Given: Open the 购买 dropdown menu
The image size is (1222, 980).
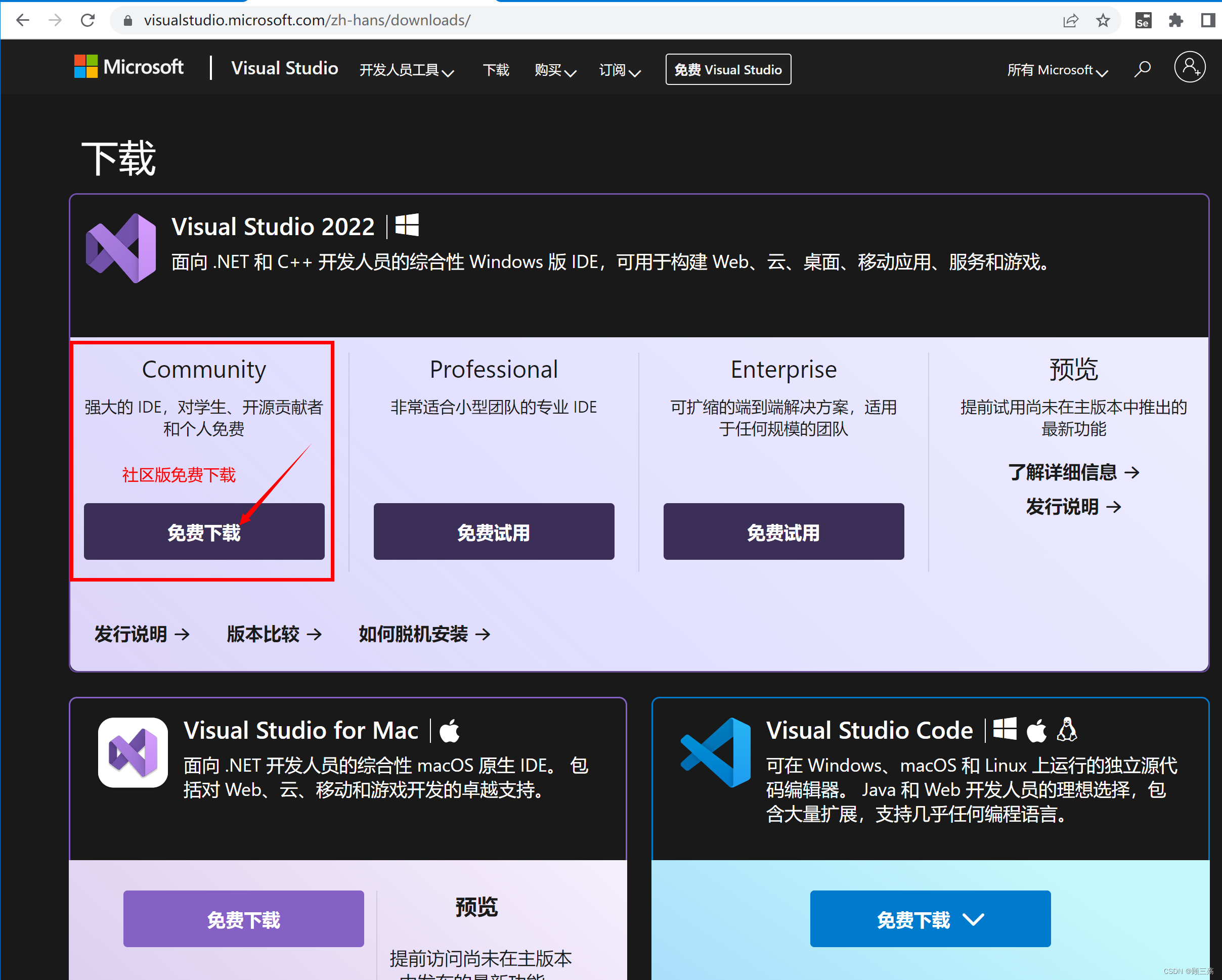Looking at the screenshot, I should [x=554, y=69].
